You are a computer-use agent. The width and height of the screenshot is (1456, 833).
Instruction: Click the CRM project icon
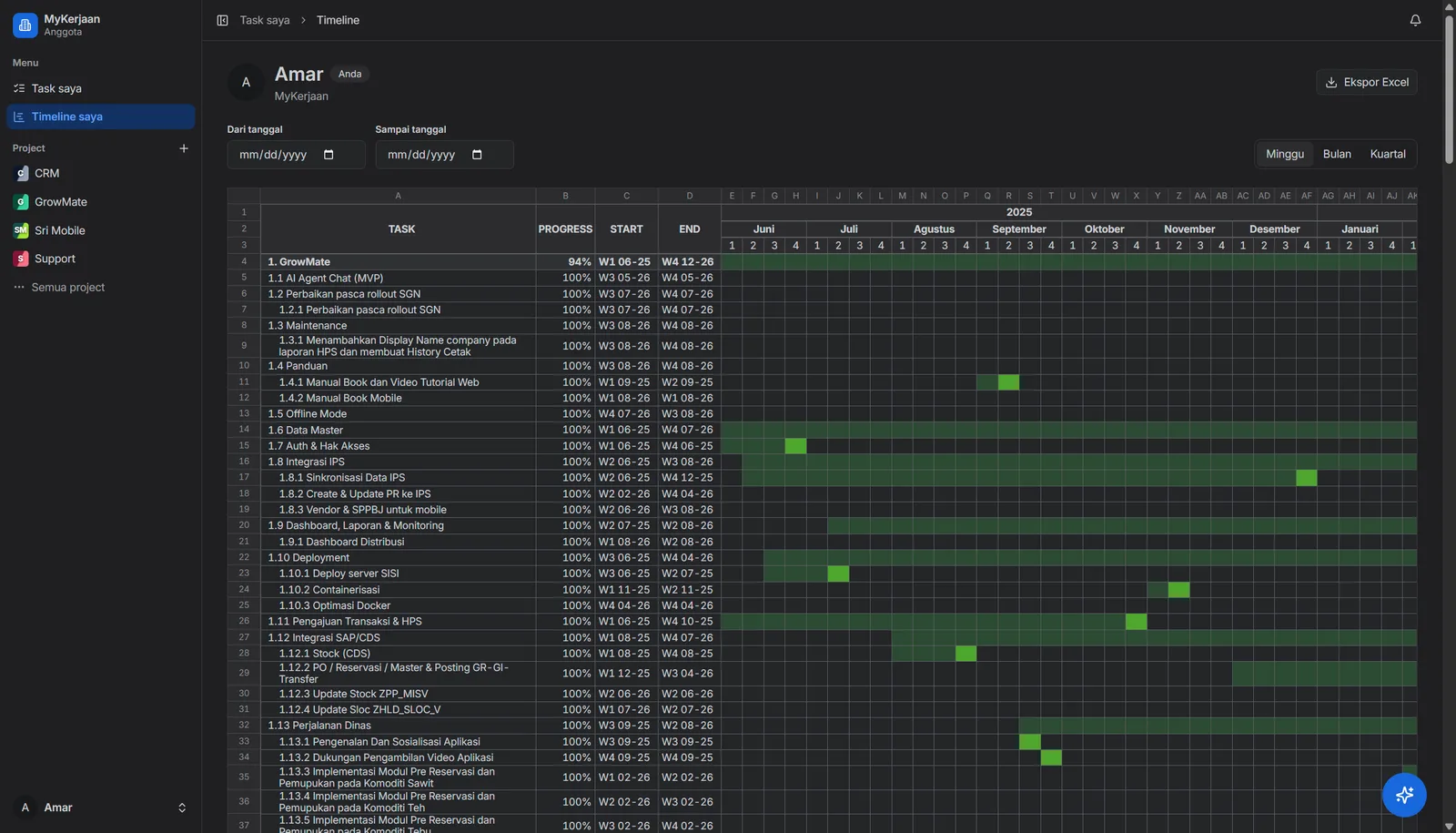[22, 173]
